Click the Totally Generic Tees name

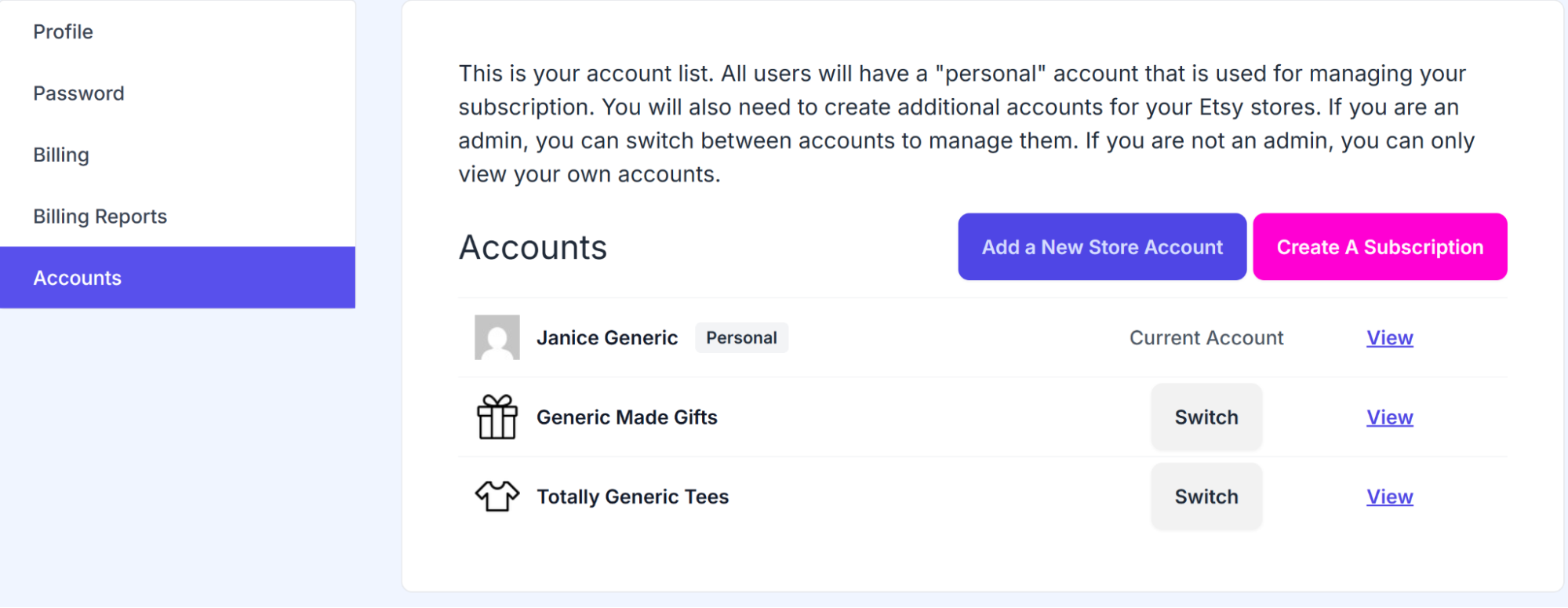pyautogui.click(x=632, y=497)
